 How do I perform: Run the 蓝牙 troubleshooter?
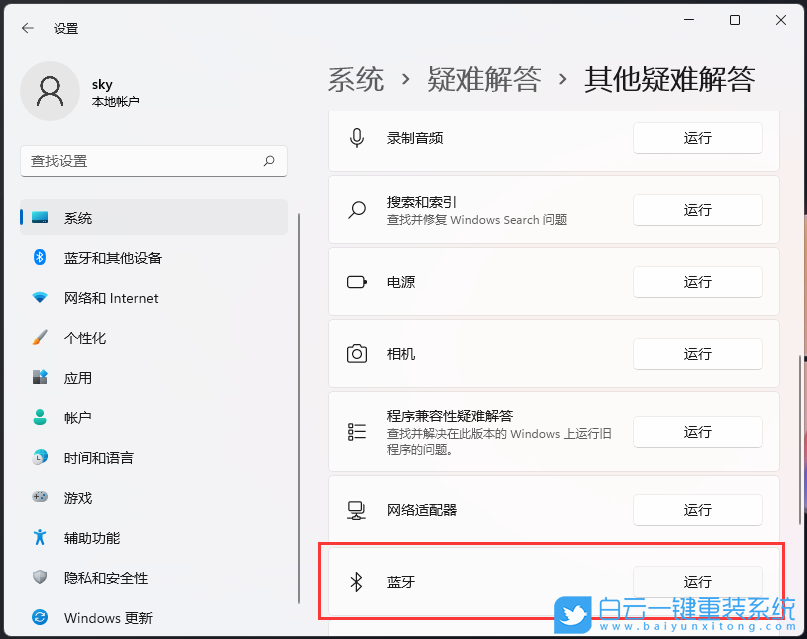(x=697, y=581)
